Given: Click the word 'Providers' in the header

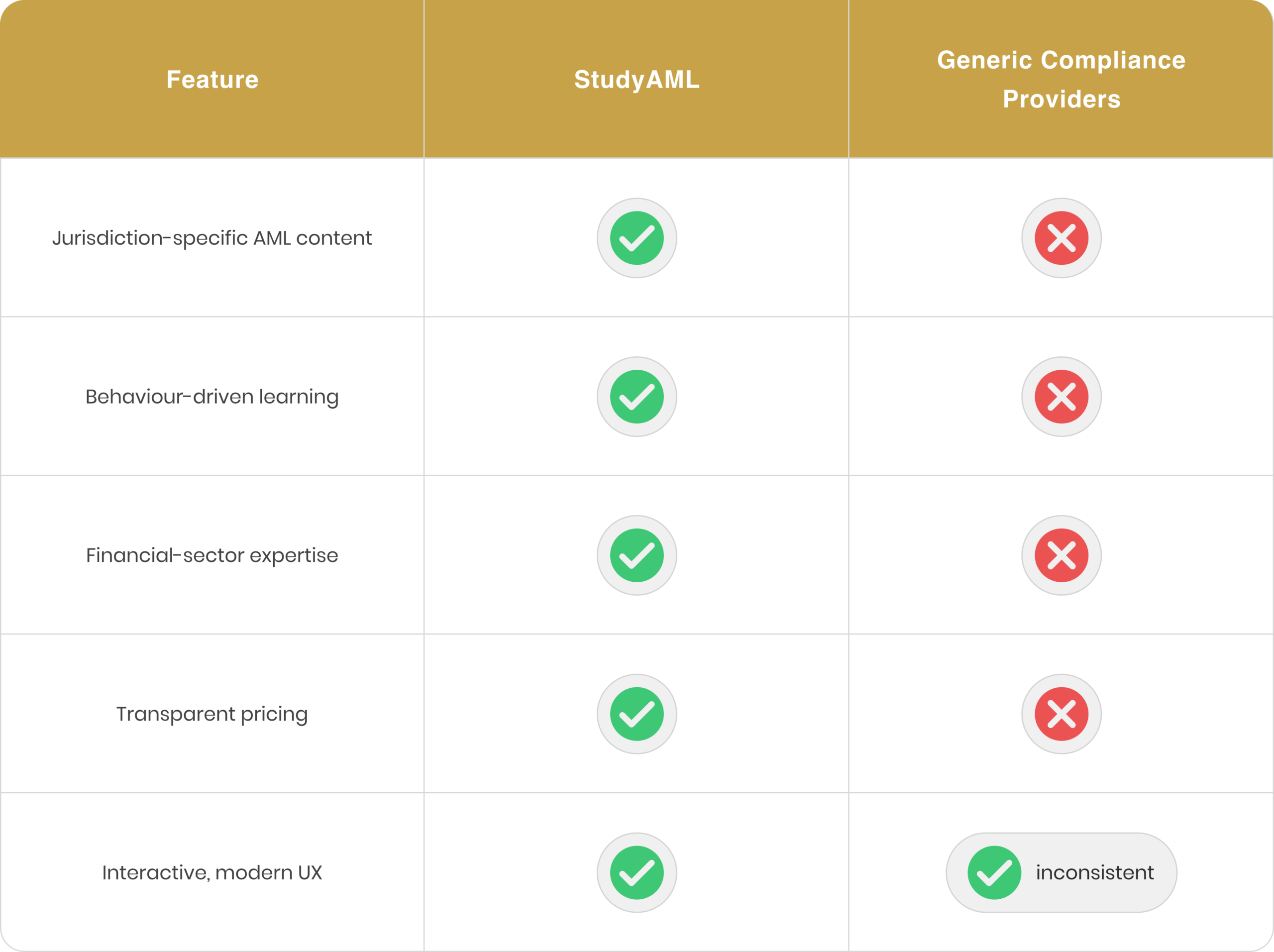Looking at the screenshot, I should coord(1062,99).
